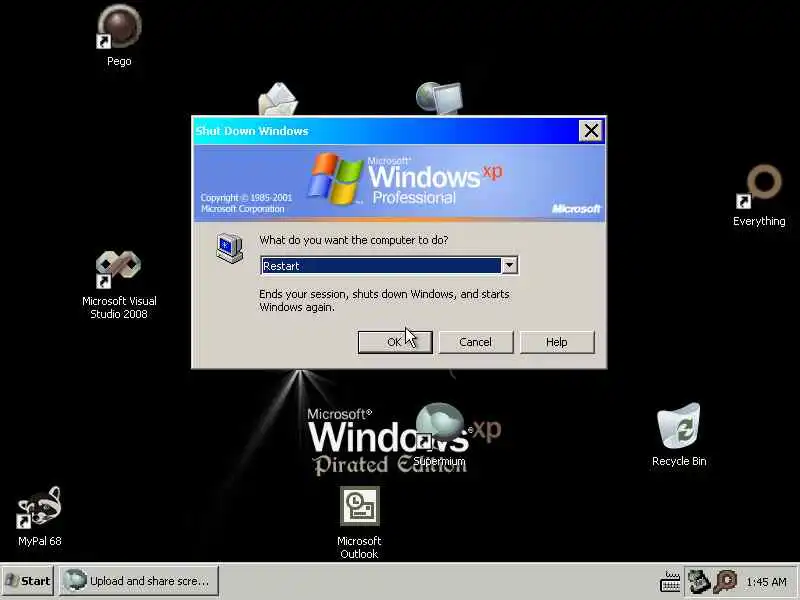Open Help in the shutdown dialog
800x600 pixels.
(557, 342)
